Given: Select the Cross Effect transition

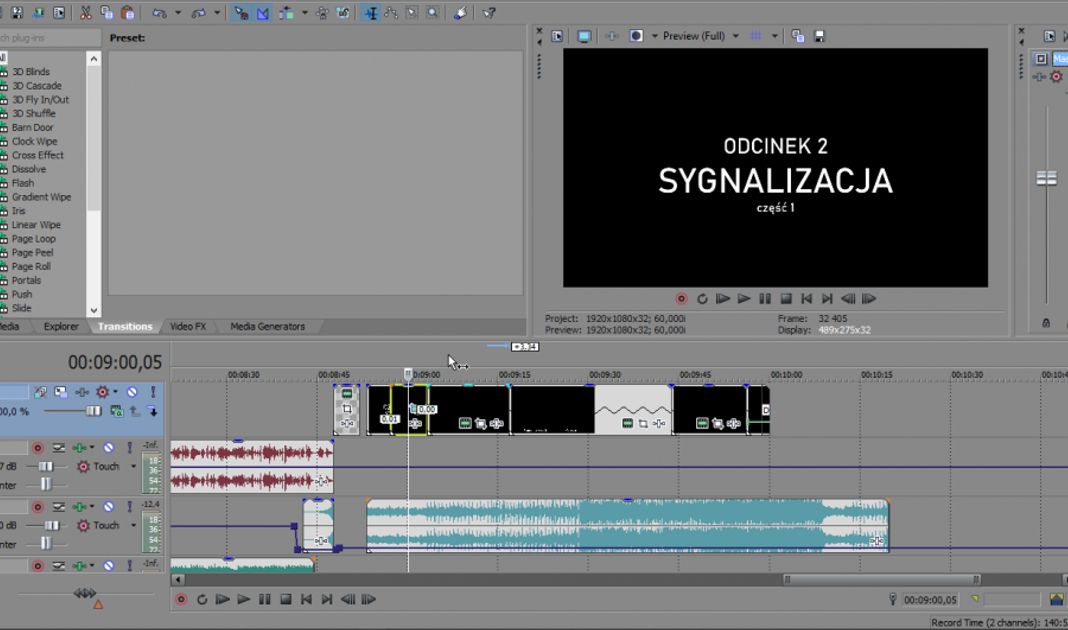Looking at the screenshot, I should click(37, 155).
